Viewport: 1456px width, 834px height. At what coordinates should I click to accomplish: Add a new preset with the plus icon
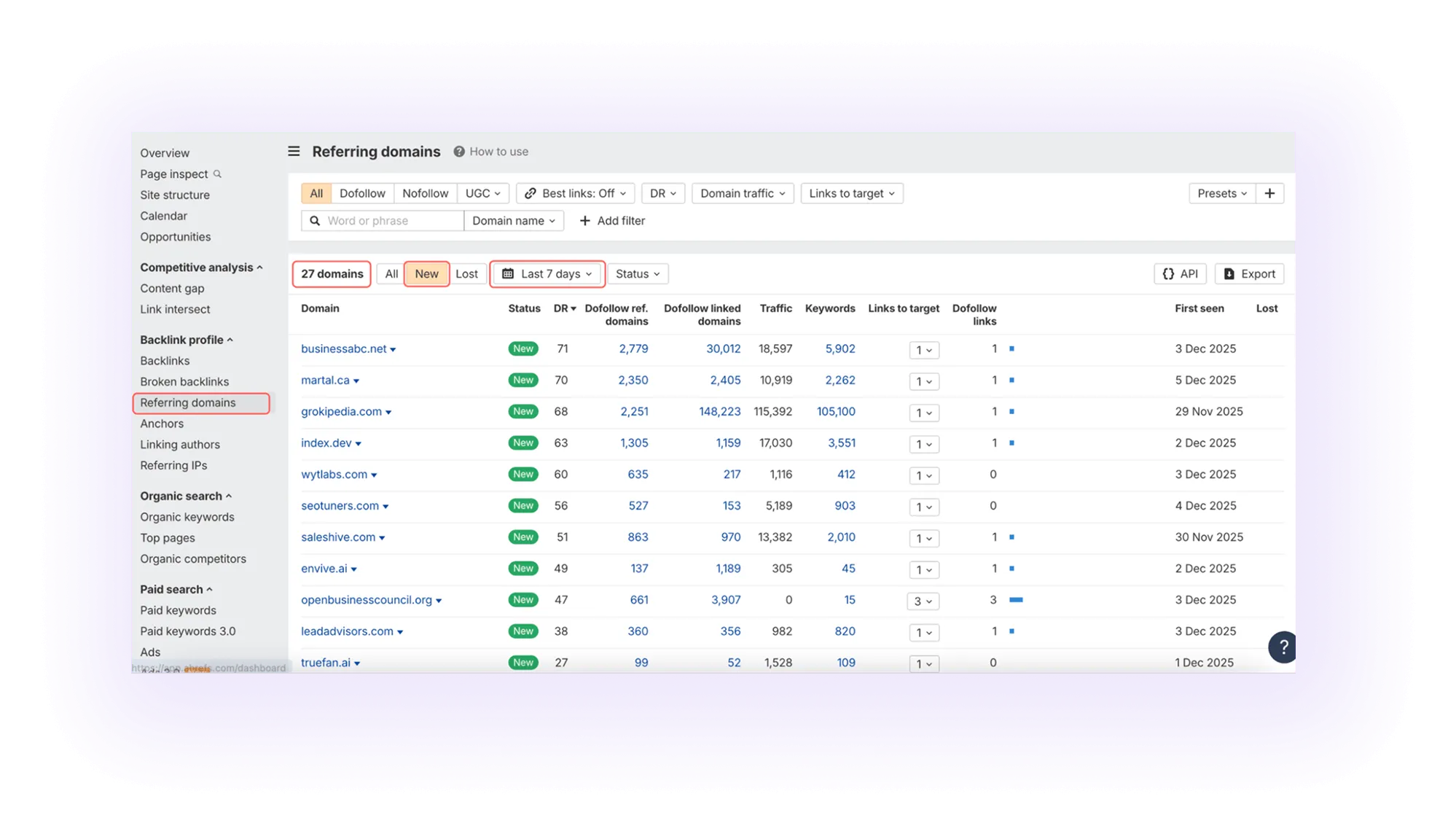(1270, 192)
